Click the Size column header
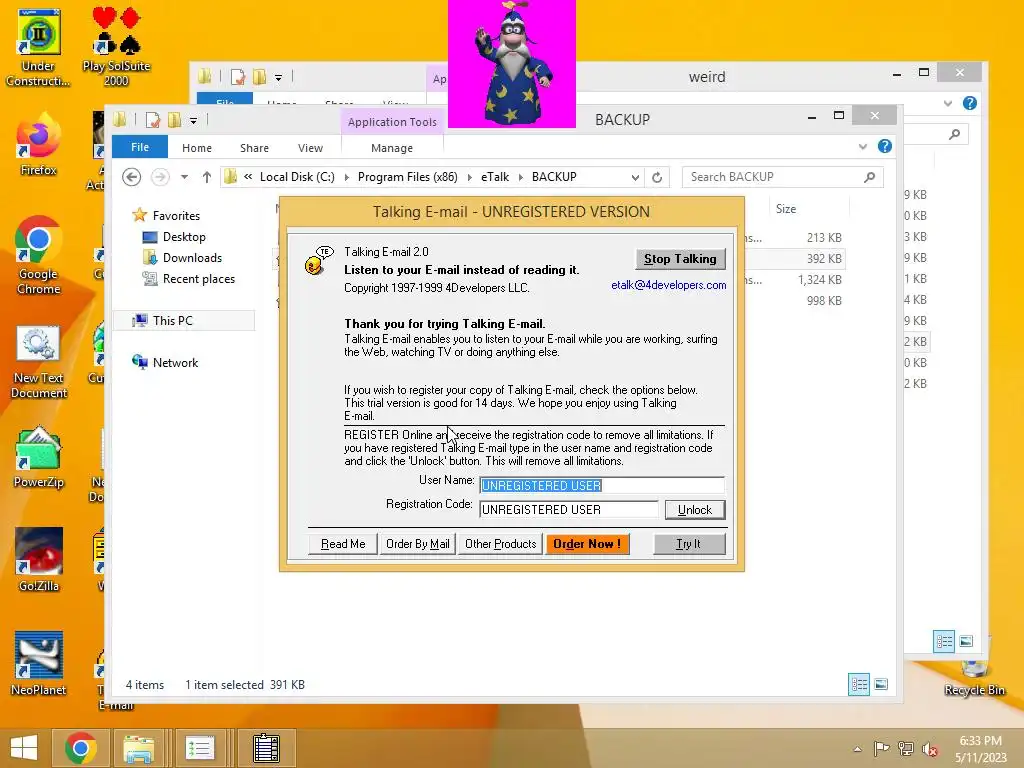The image size is (1024, 768). point(786,209)
